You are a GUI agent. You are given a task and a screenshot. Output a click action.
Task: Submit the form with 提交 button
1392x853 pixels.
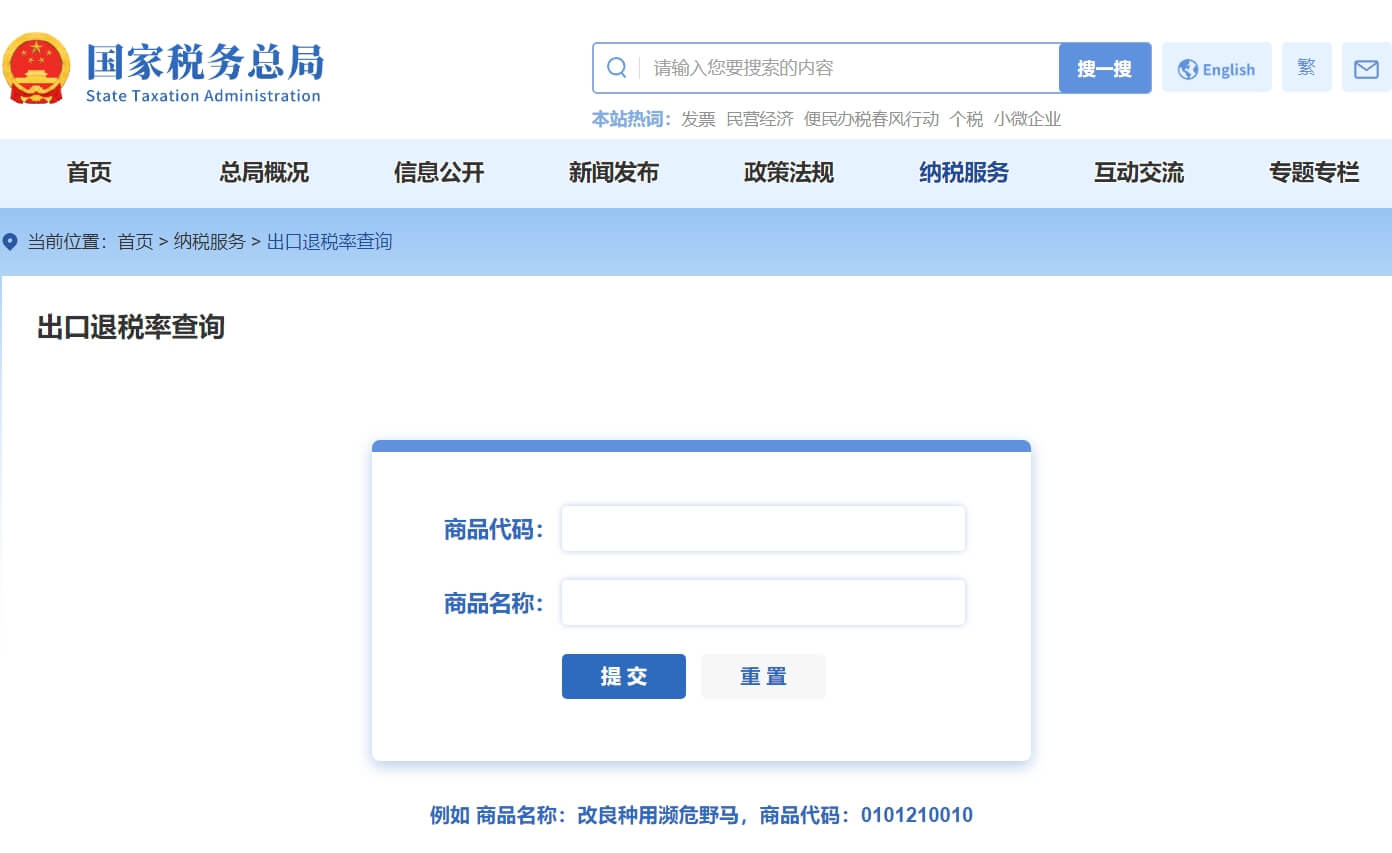click(623, 676)
